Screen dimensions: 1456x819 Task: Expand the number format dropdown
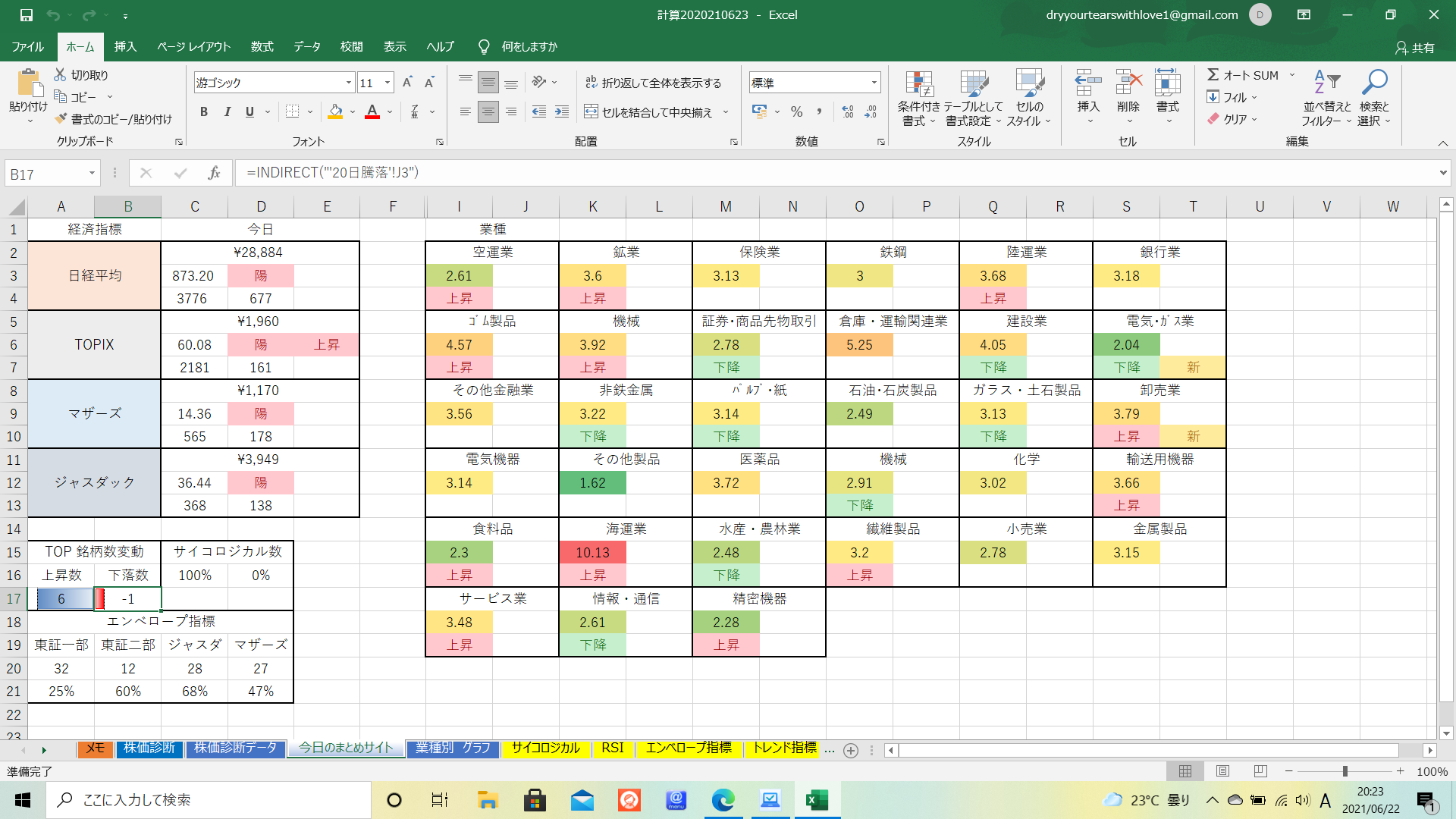pyautogui.click(x=874, y=83)
